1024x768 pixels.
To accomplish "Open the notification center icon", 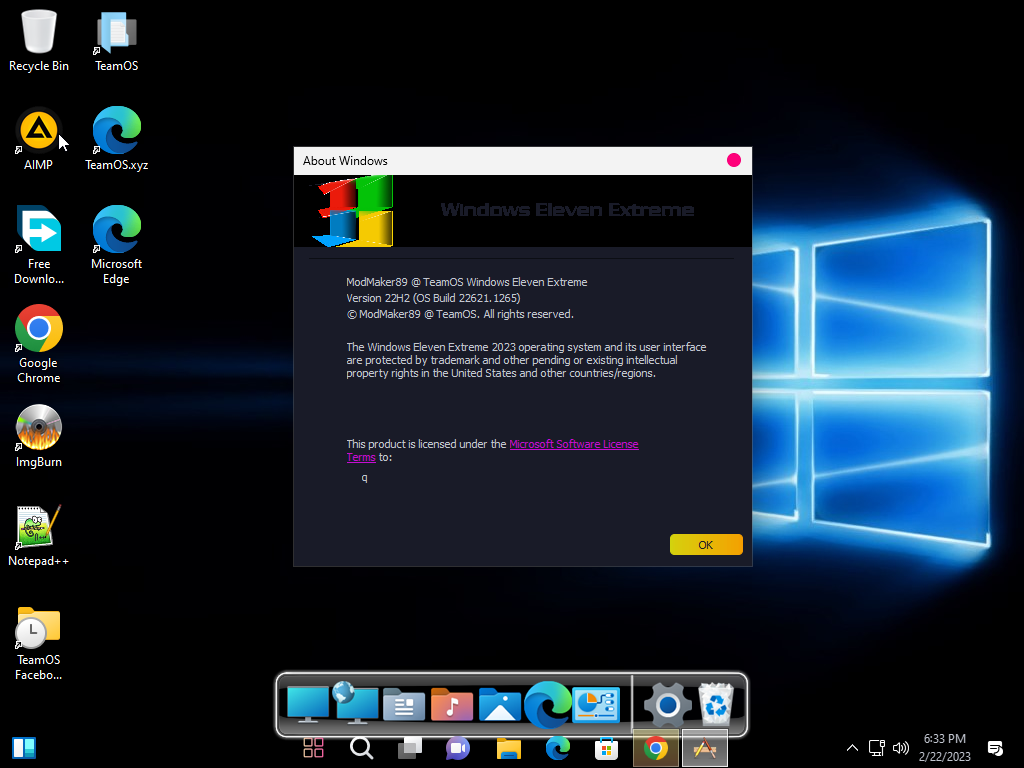I will (995, 748).
